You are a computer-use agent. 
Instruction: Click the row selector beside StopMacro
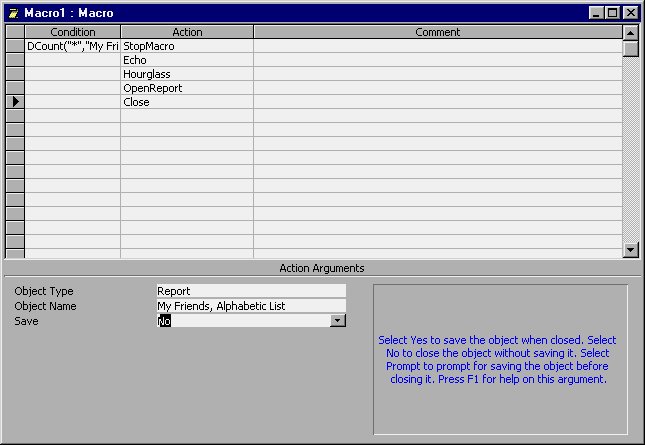[x=14, y=46]
